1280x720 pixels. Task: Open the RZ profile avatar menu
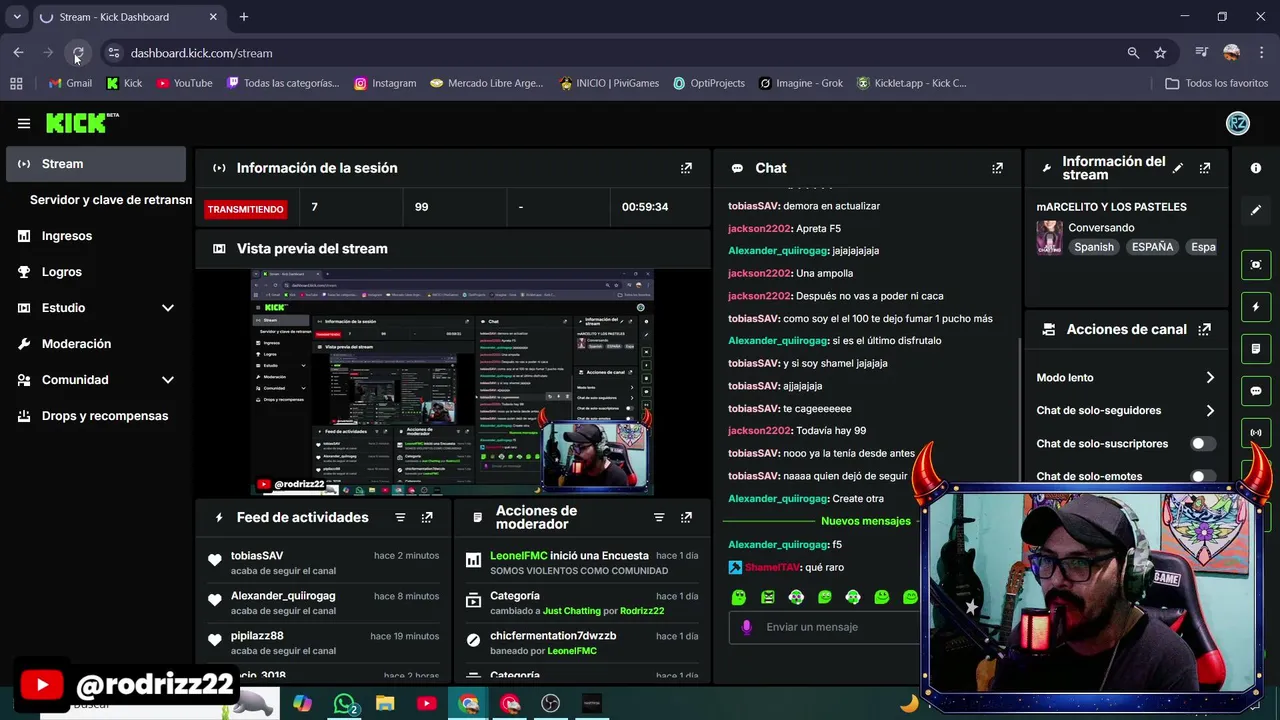[x=1238, y=123]
